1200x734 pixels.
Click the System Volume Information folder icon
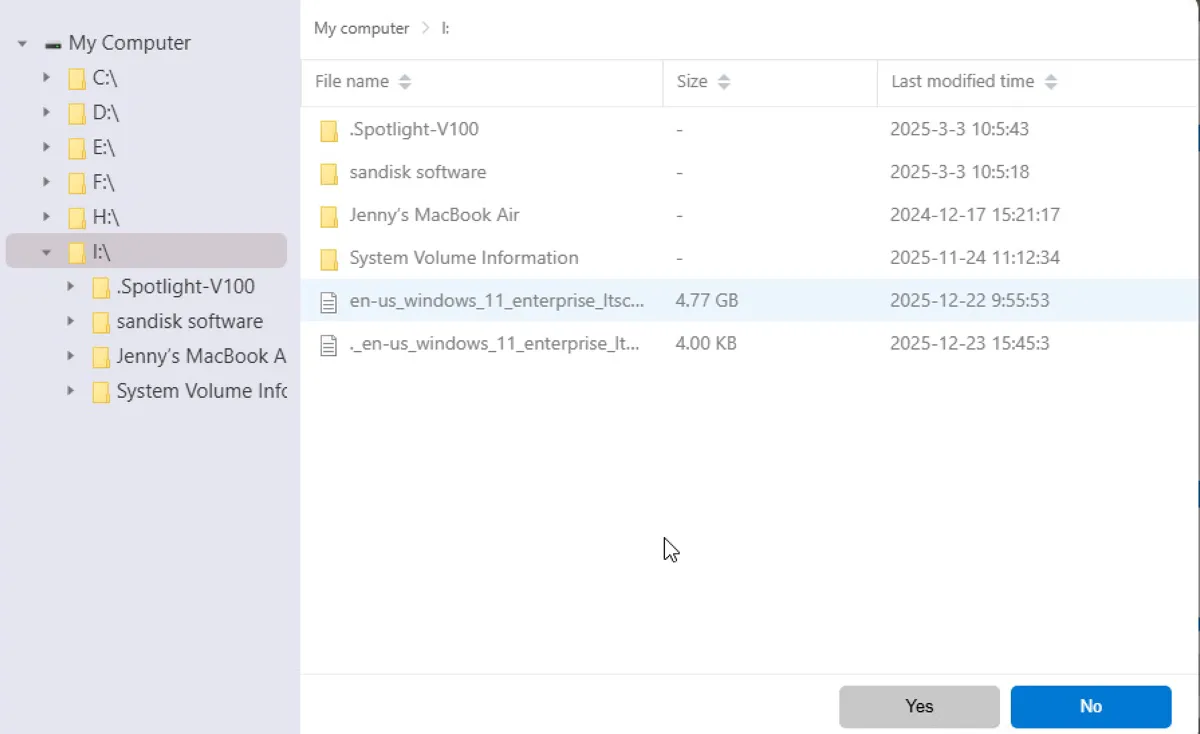[329, 257]
